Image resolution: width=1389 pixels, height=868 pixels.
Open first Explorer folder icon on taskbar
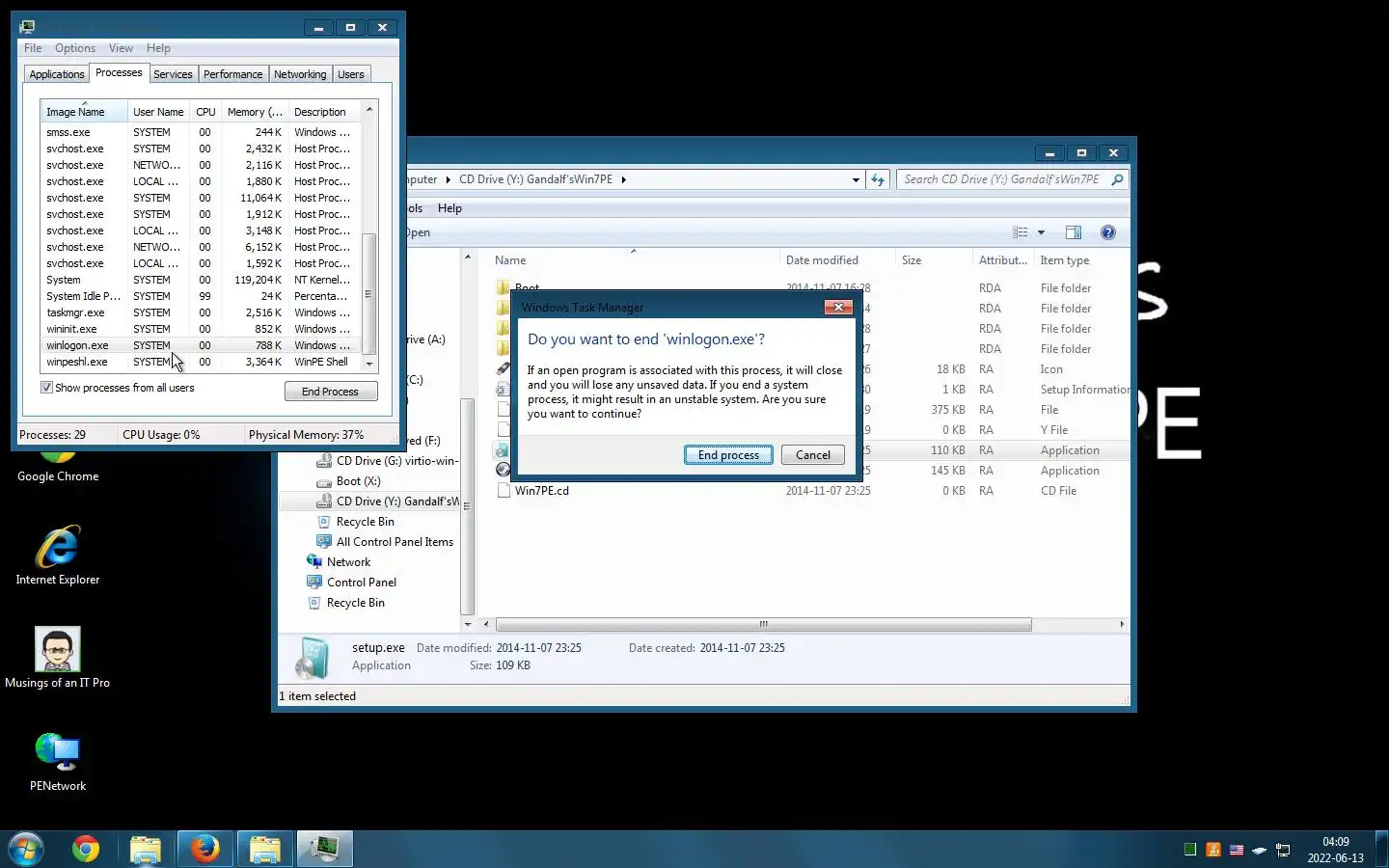[x=145, y=849]
